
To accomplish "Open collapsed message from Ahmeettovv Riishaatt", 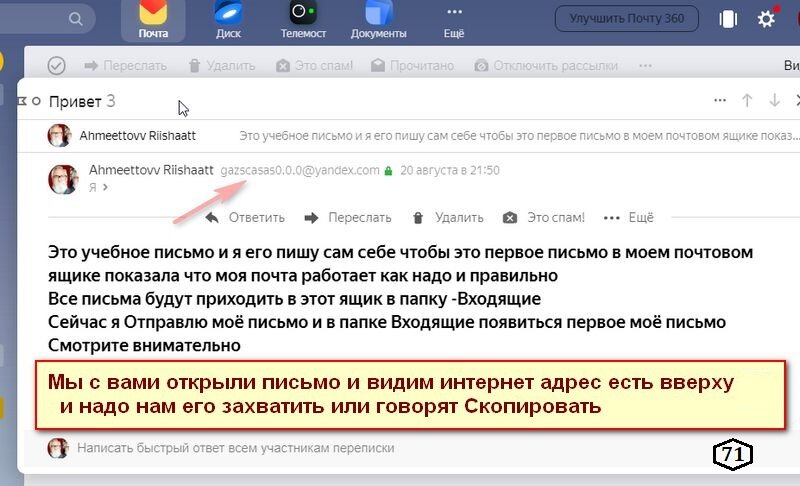I will click(x=408, y=136).
